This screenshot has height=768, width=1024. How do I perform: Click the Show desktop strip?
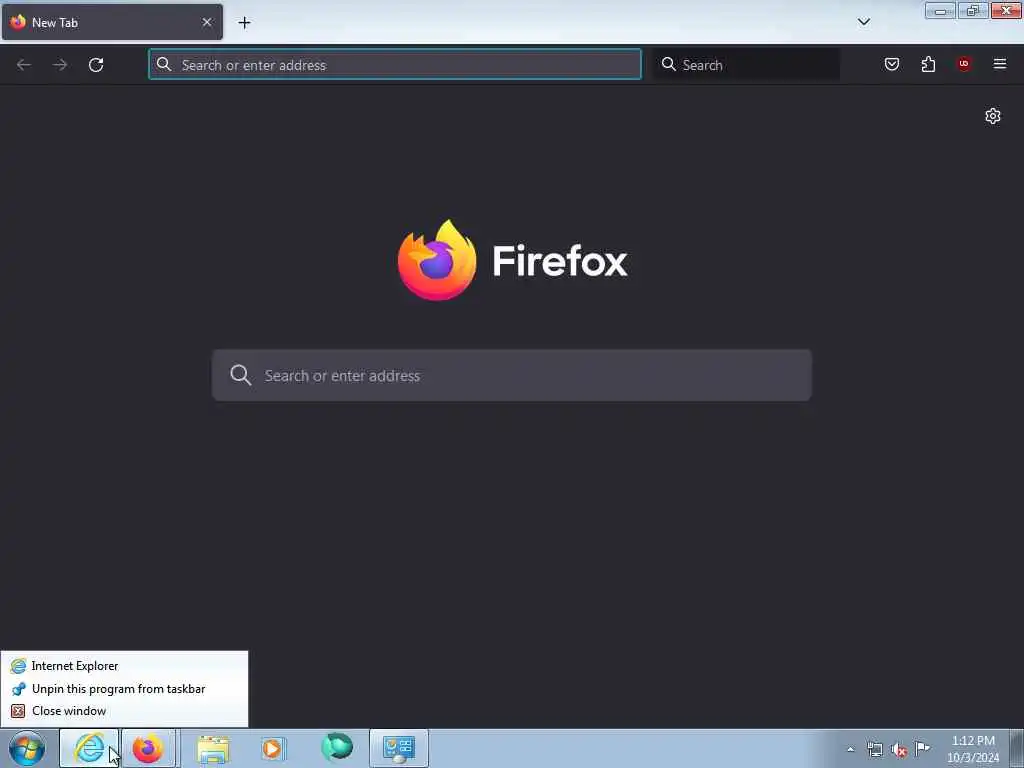tap(1017, 748)
